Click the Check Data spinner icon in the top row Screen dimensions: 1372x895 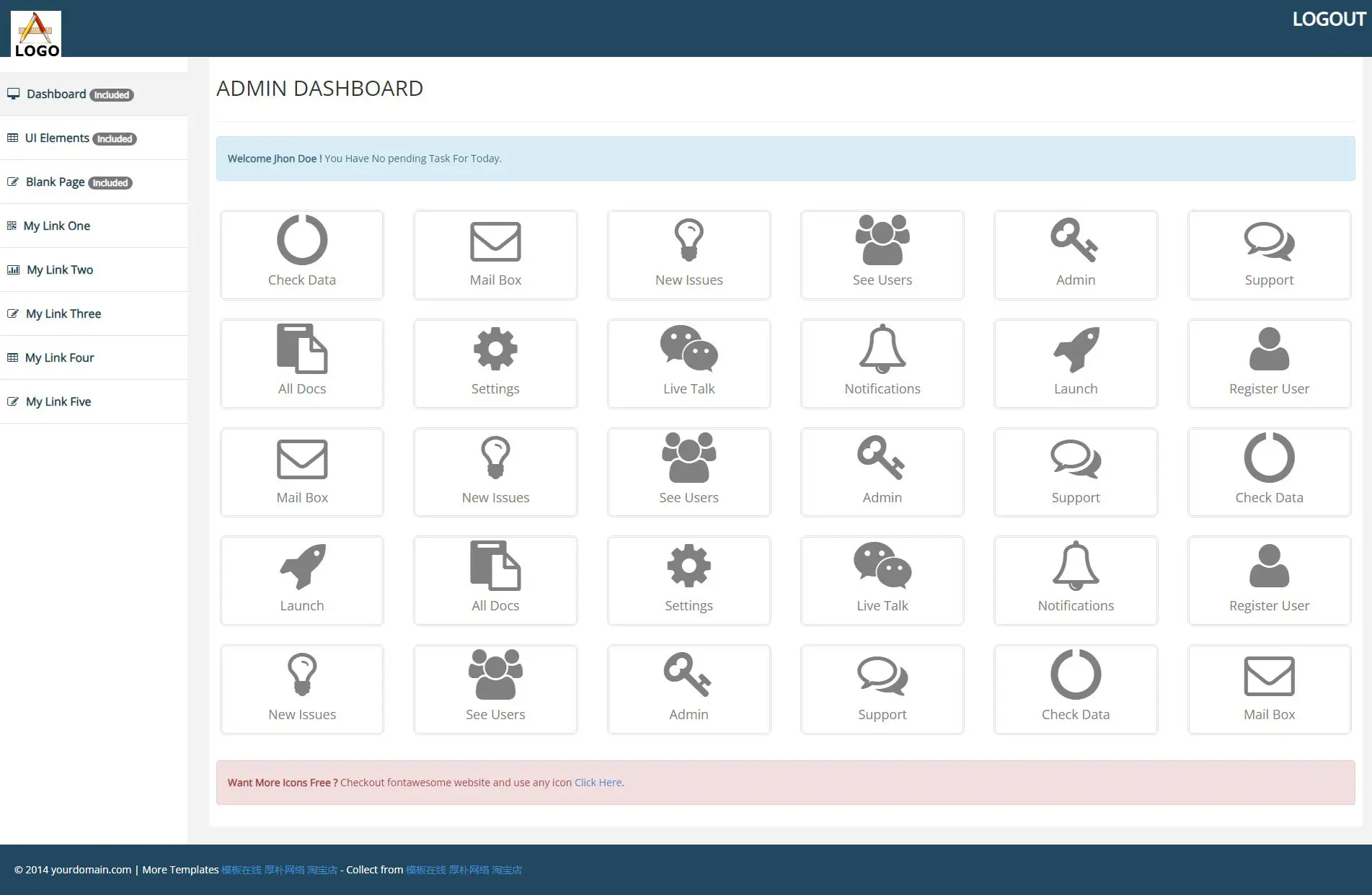301,241
